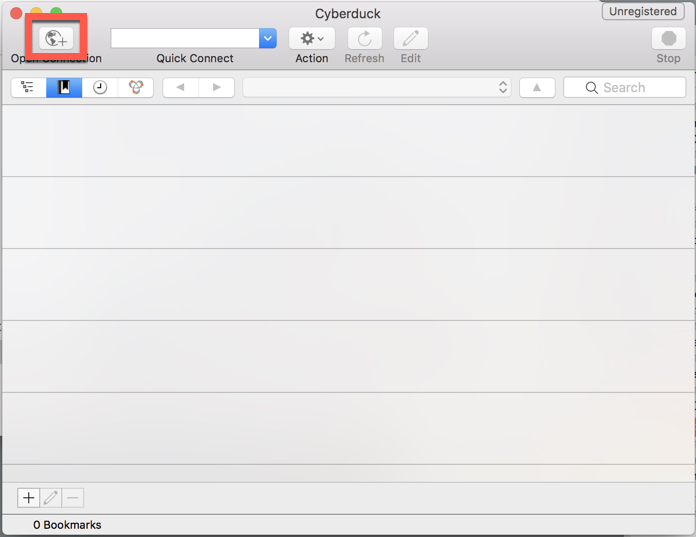Image resolution: width=696 pixels, height=537 pixels.
Task: Click the Edit pencil toolbar button
Action: pyautogui.click(x=411, y=39)
